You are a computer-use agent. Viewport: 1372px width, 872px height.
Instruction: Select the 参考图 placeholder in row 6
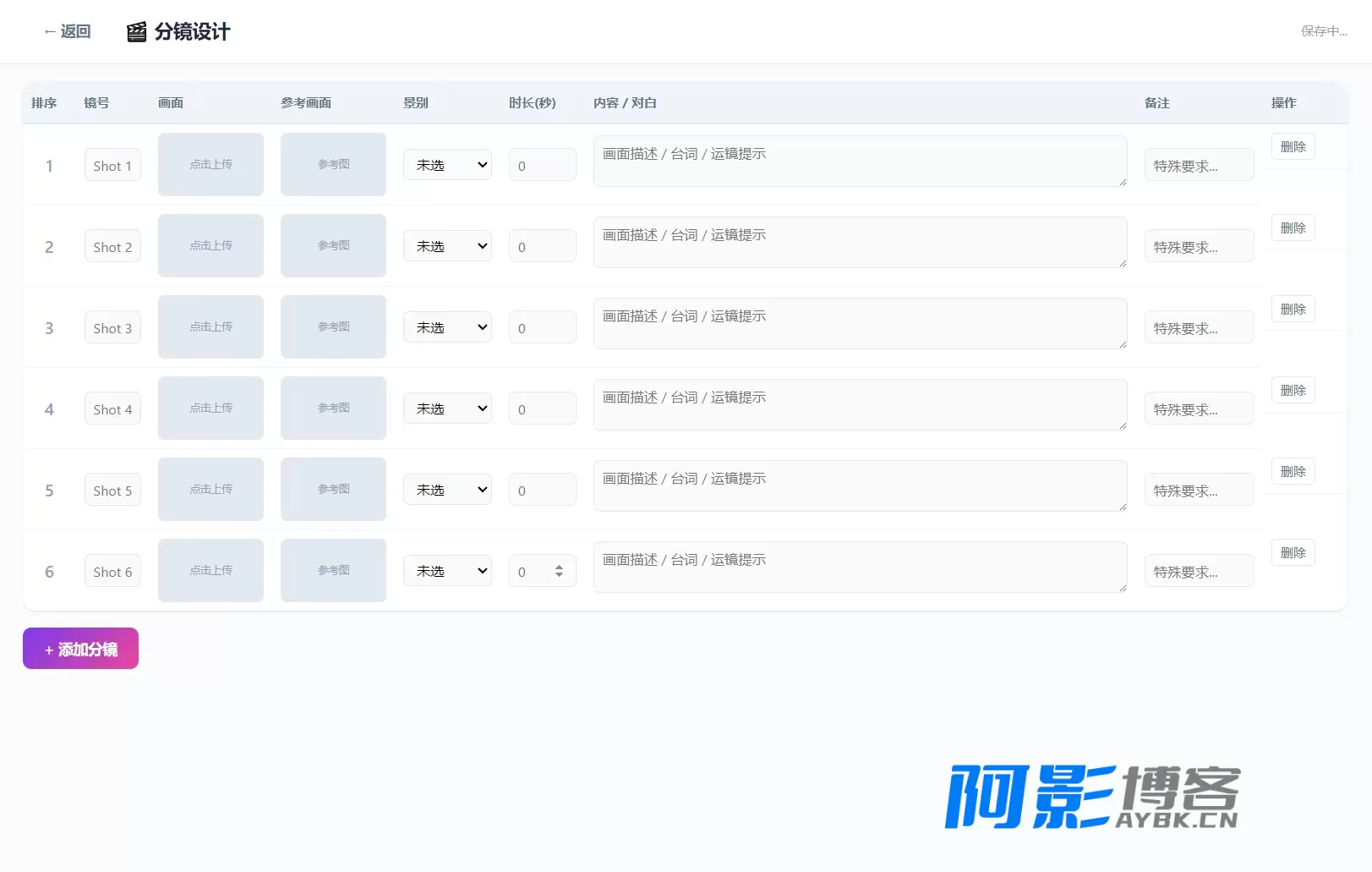333,570
